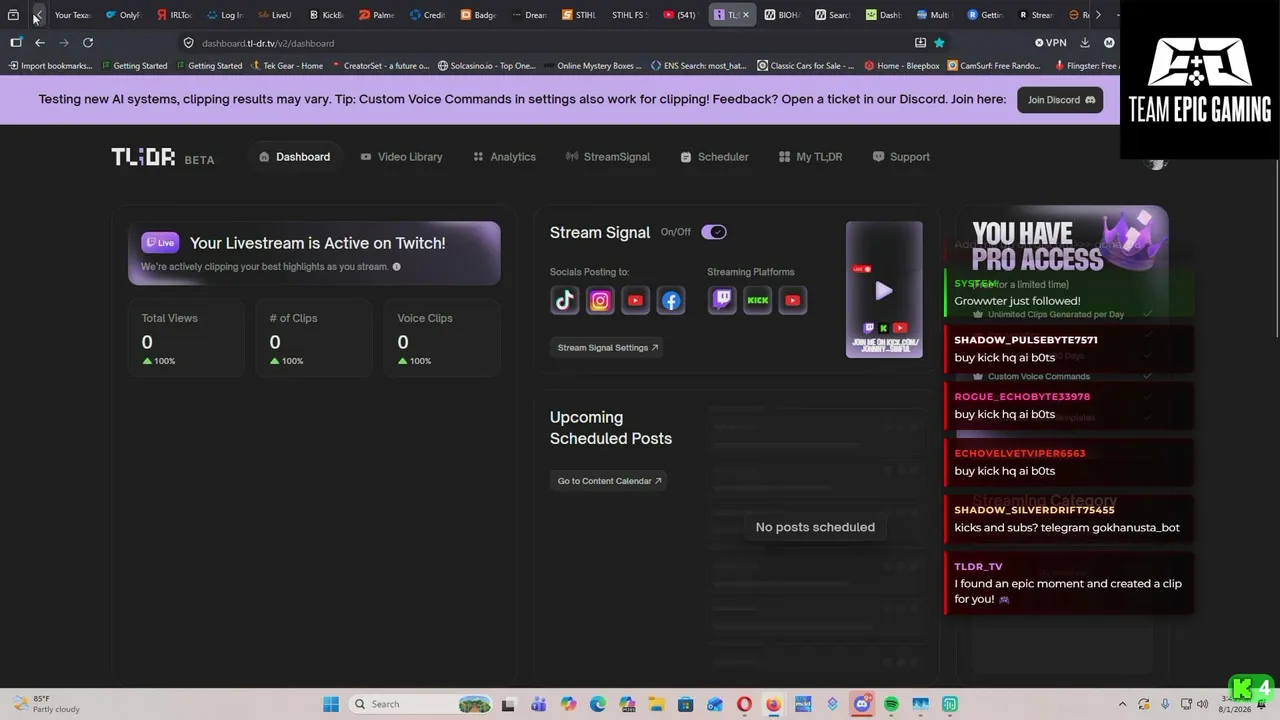1280x720 pixels.
Task: Click the info icon beside the clipping status
Action: point(397,267)
